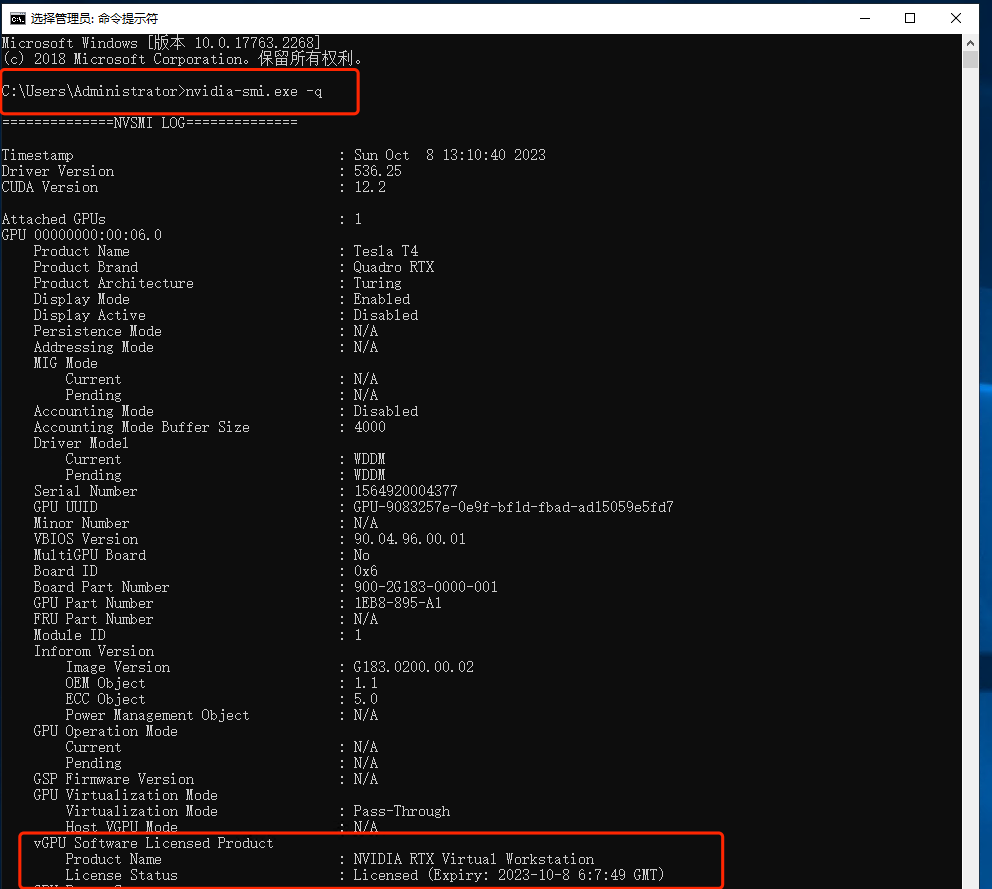Click the Display Active value 'Disabled'
The image size is (992, 889).
click(x=386, y=315)
